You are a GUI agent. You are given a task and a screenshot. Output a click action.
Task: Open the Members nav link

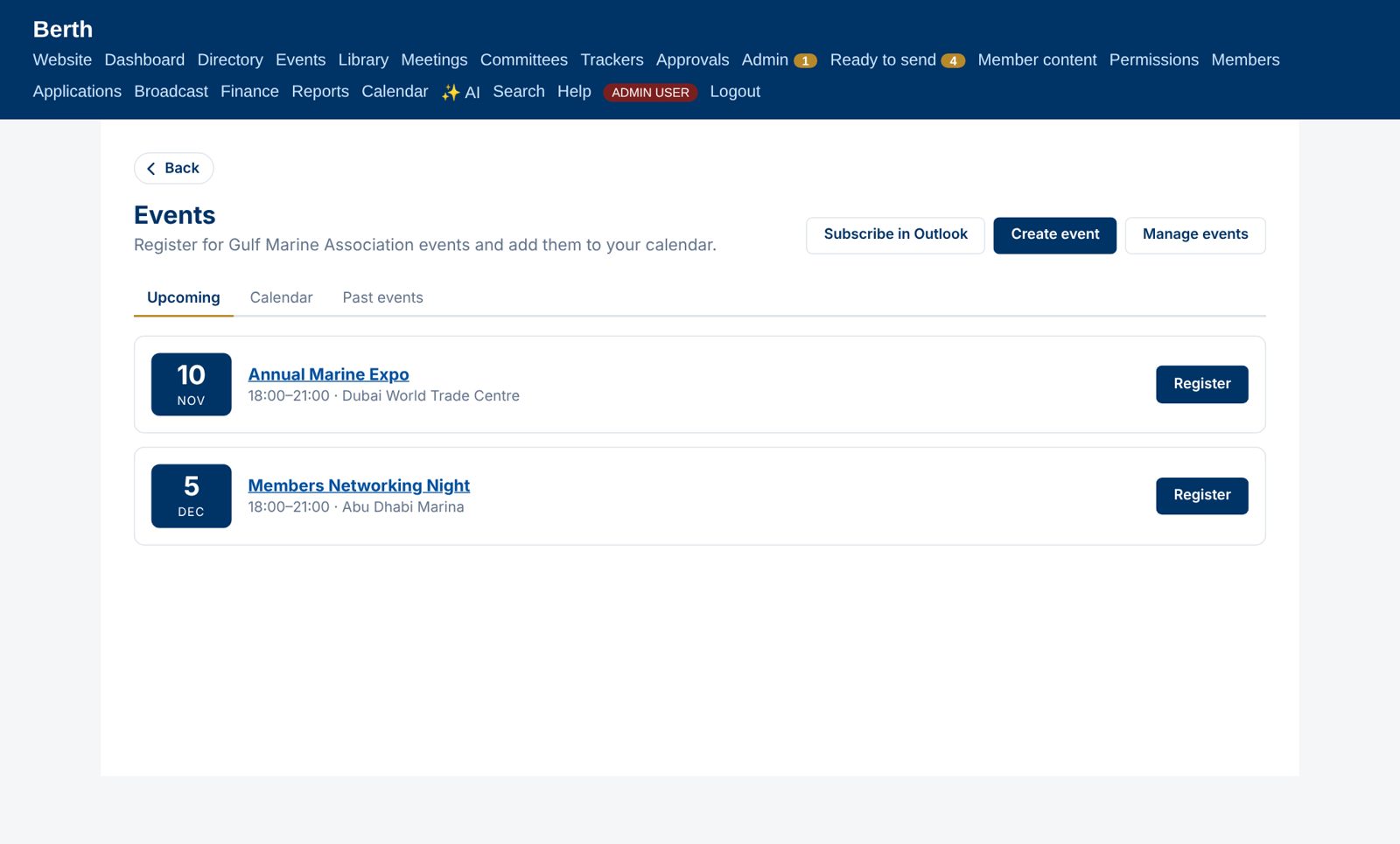point(1245,59)
